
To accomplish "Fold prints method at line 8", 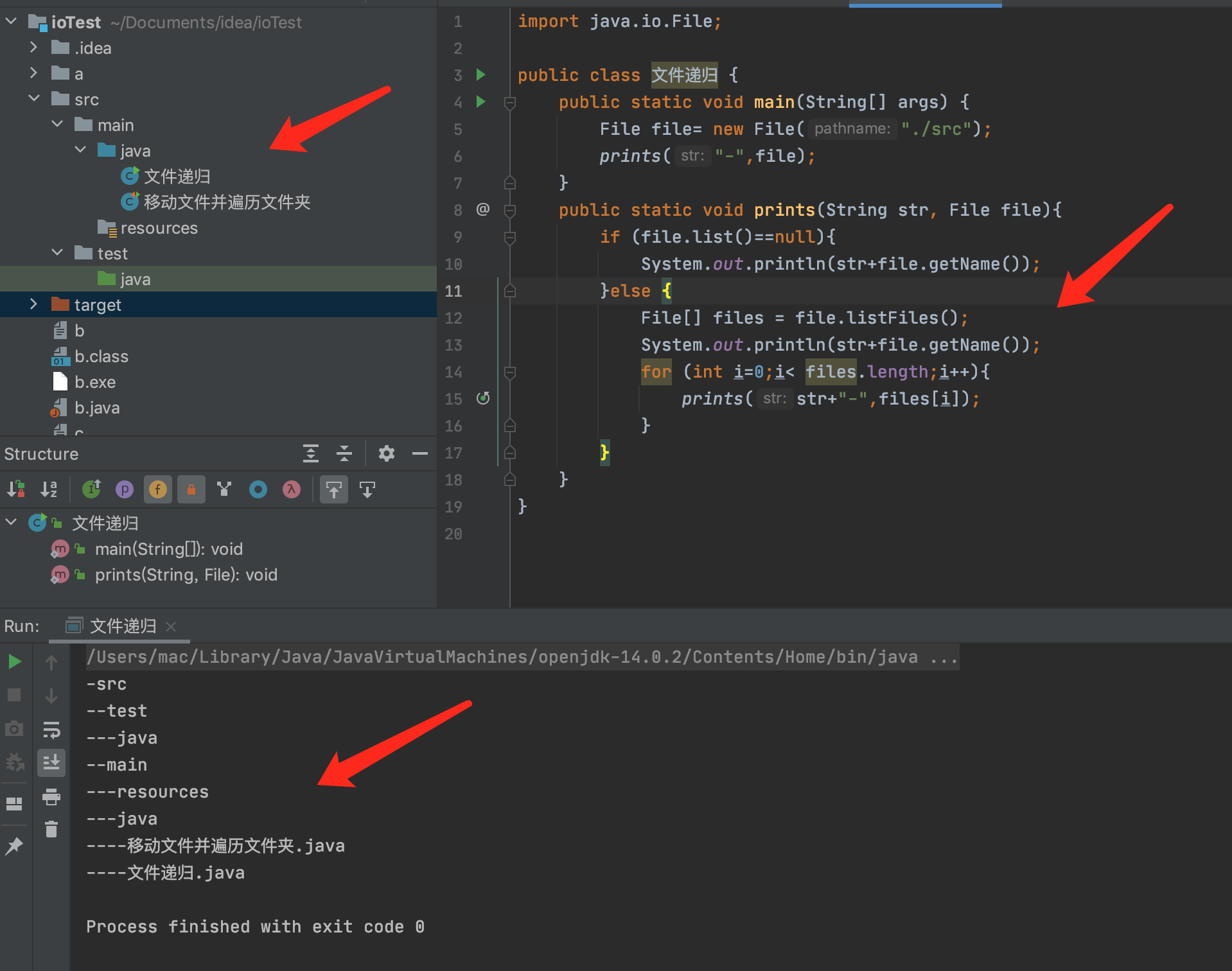I will [x=510, y=210].
